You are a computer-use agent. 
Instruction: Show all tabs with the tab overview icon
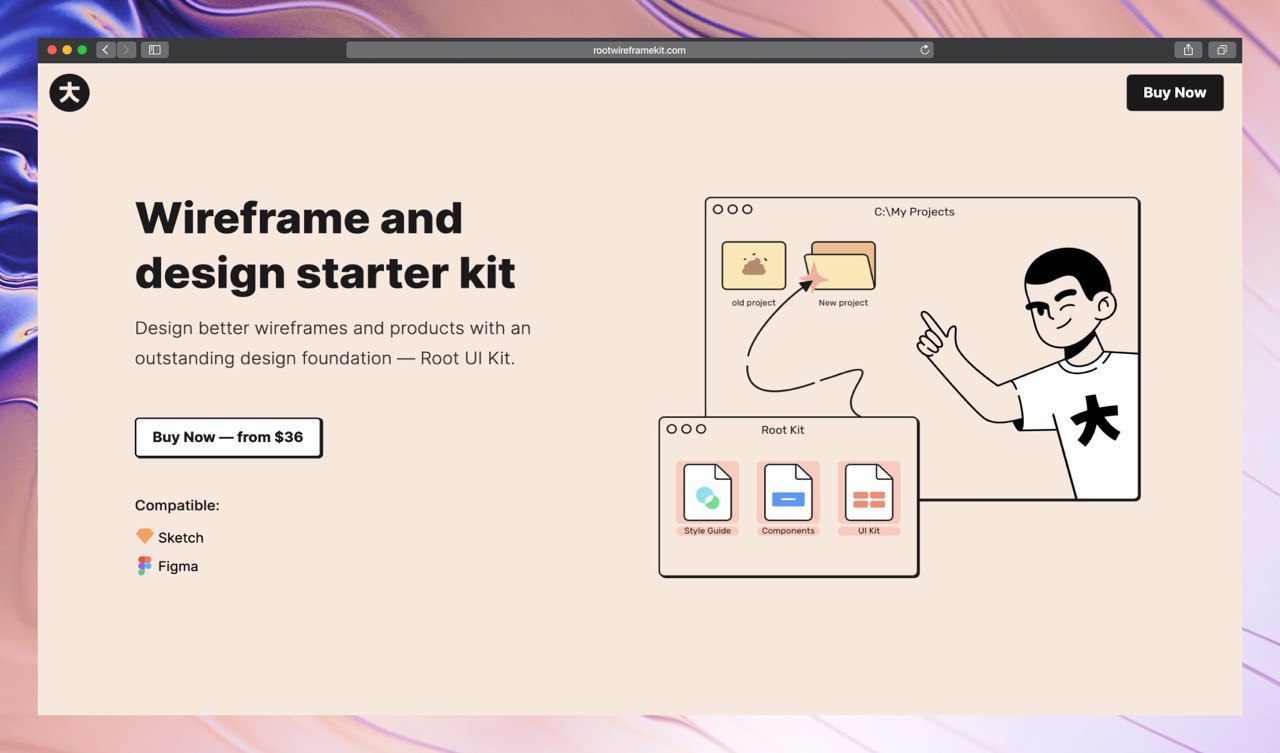[x=1222, y=50]
